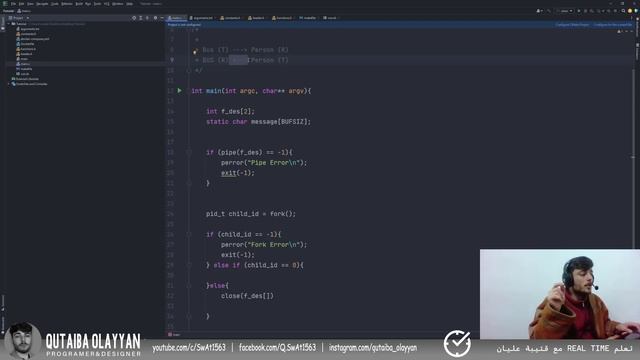The width and height of the screenshot is (640, 360).
Task: Click the Tutorial breadcrumb in the navigation bar
Action: [8, 11]
